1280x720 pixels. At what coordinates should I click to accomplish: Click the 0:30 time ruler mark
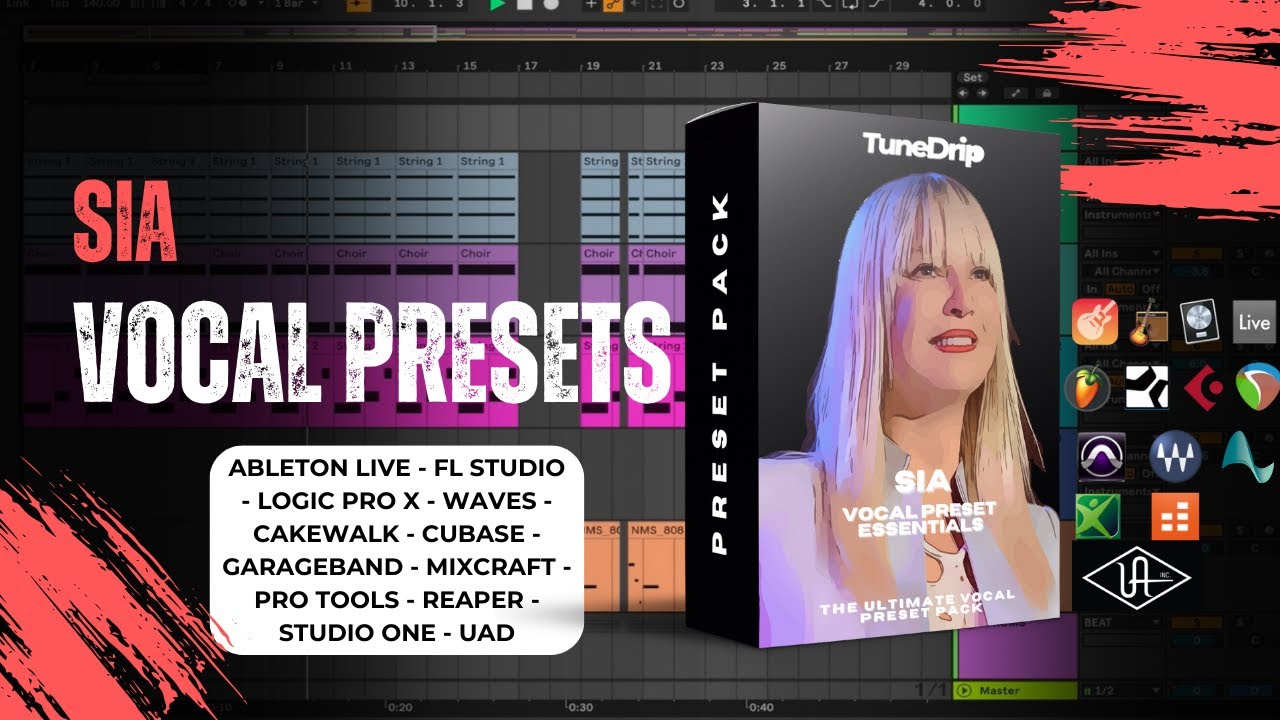[x=581, y=707]
